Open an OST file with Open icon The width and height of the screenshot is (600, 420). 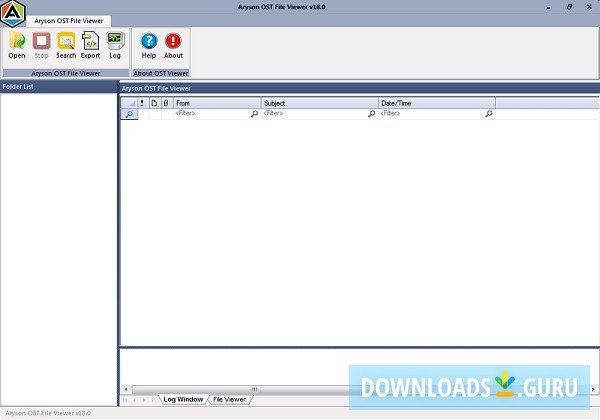(x=17, y=45)
